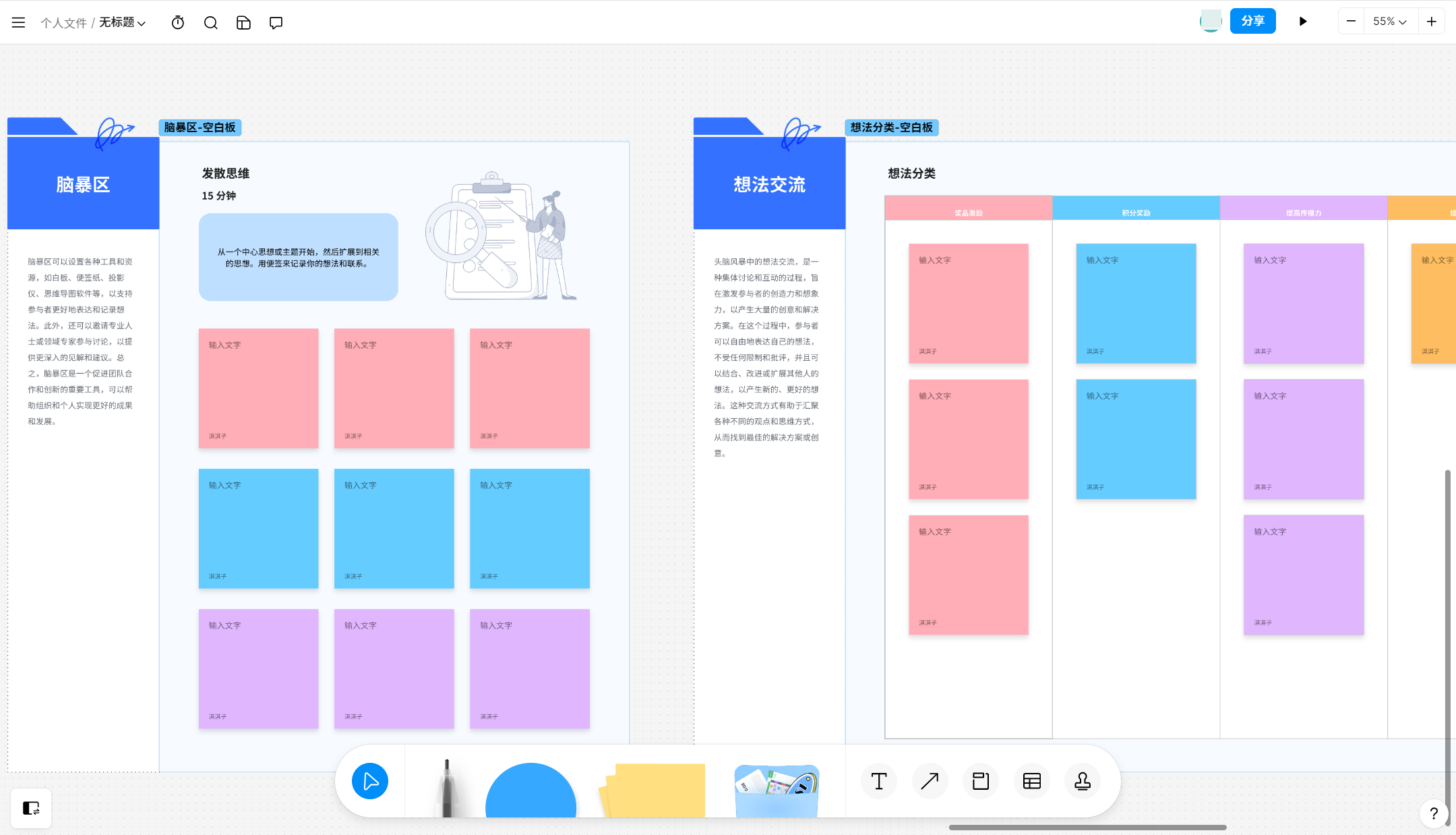The height and width of the screenshot is (835, 1456).
Task: Select the orange sticky note at right edge
Action: point(1434,304)
